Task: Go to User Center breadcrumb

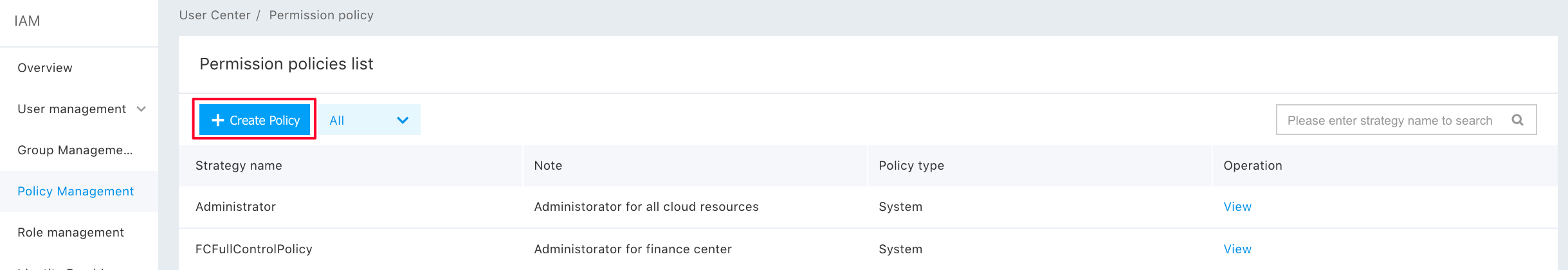Action: (x=214, y=15)
